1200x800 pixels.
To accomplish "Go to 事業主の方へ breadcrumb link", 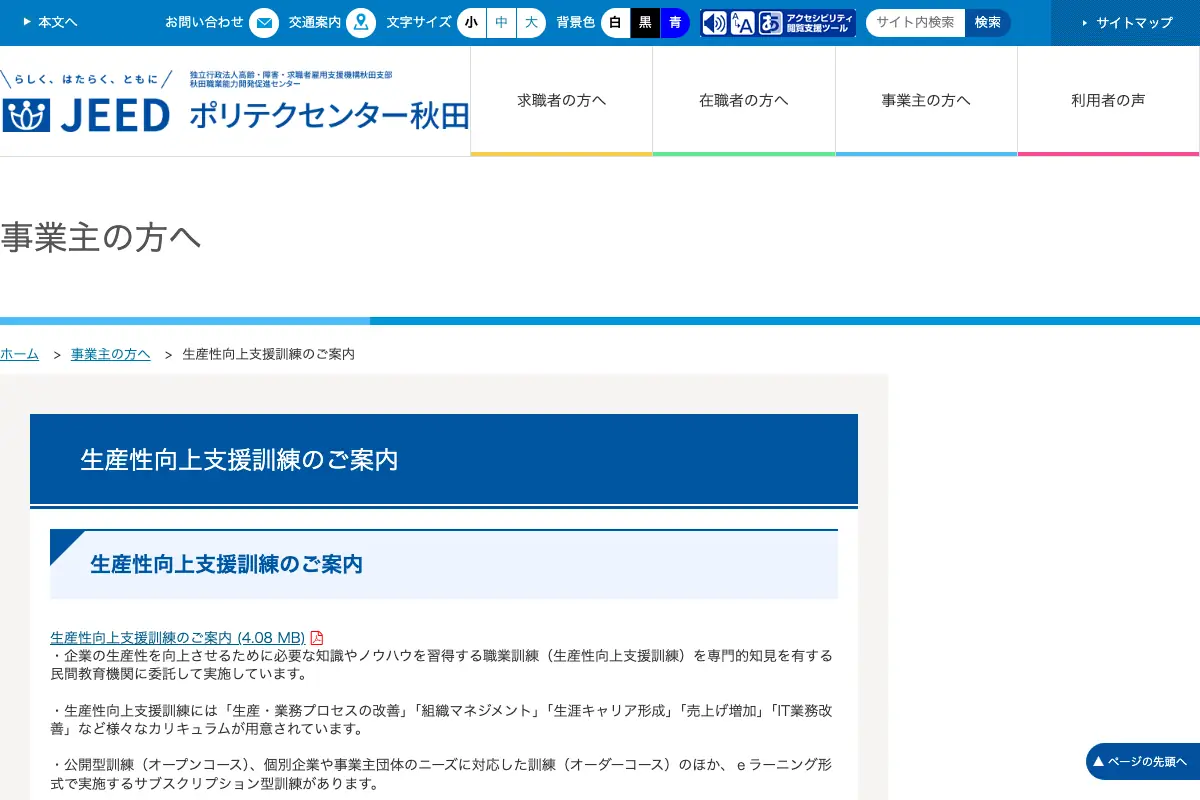I will pyautogui.click(x=111, y=354).
